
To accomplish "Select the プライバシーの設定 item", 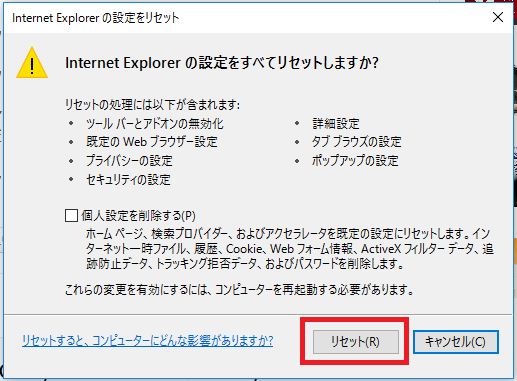I will click(x=129, y=161).
